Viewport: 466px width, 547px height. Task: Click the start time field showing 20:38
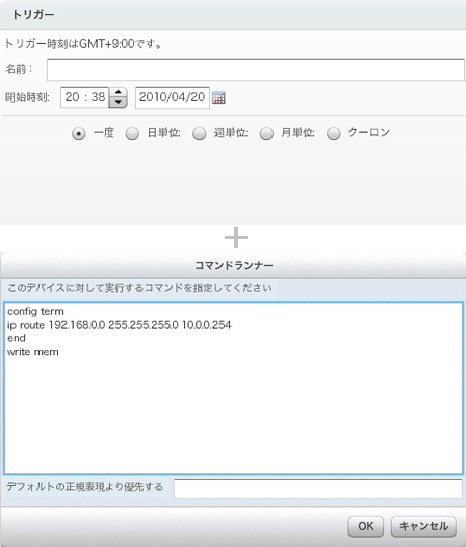(x=85, y=97)
